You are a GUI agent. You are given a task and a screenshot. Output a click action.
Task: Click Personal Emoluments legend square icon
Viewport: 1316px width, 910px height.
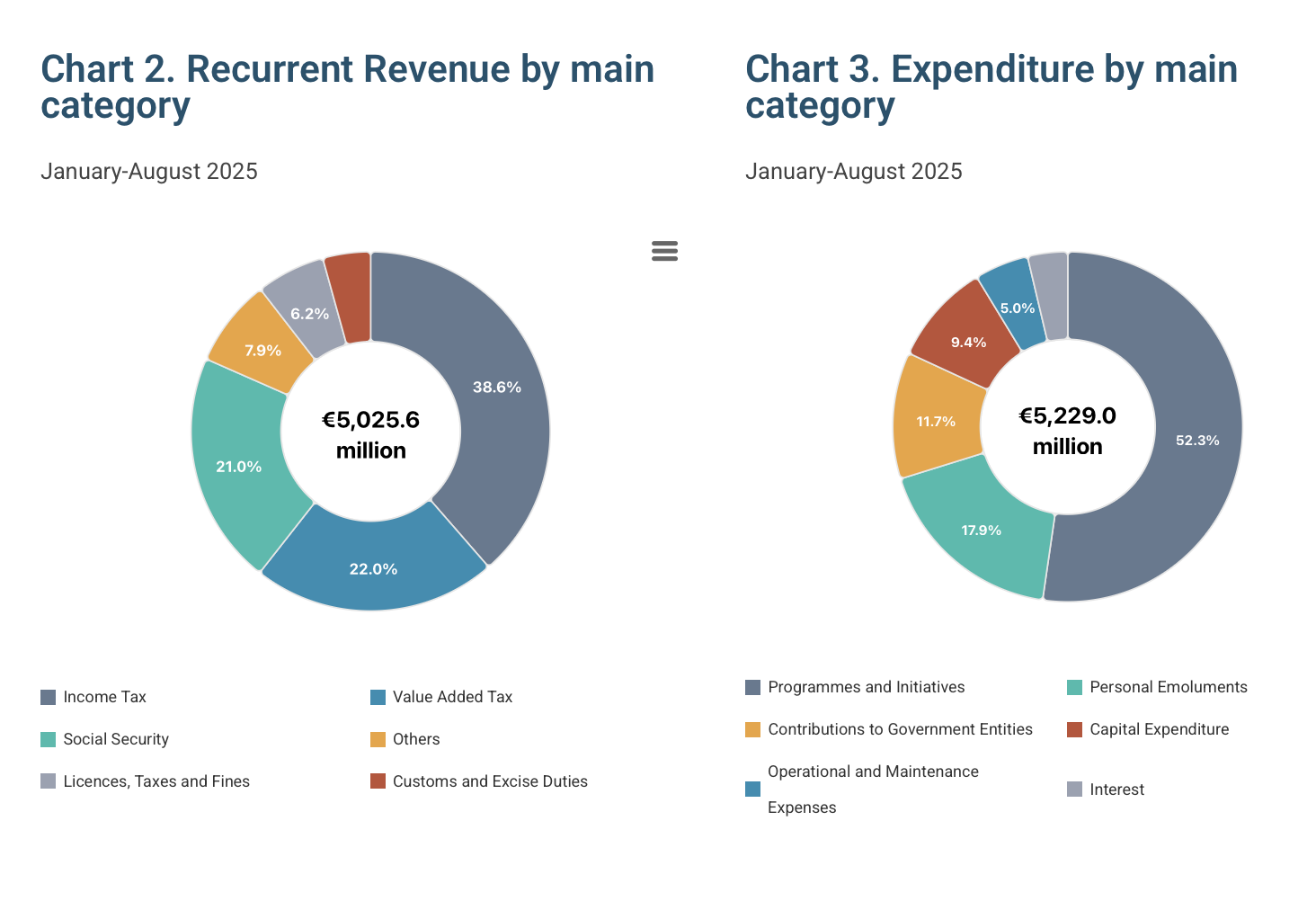tap(1074, 688)
